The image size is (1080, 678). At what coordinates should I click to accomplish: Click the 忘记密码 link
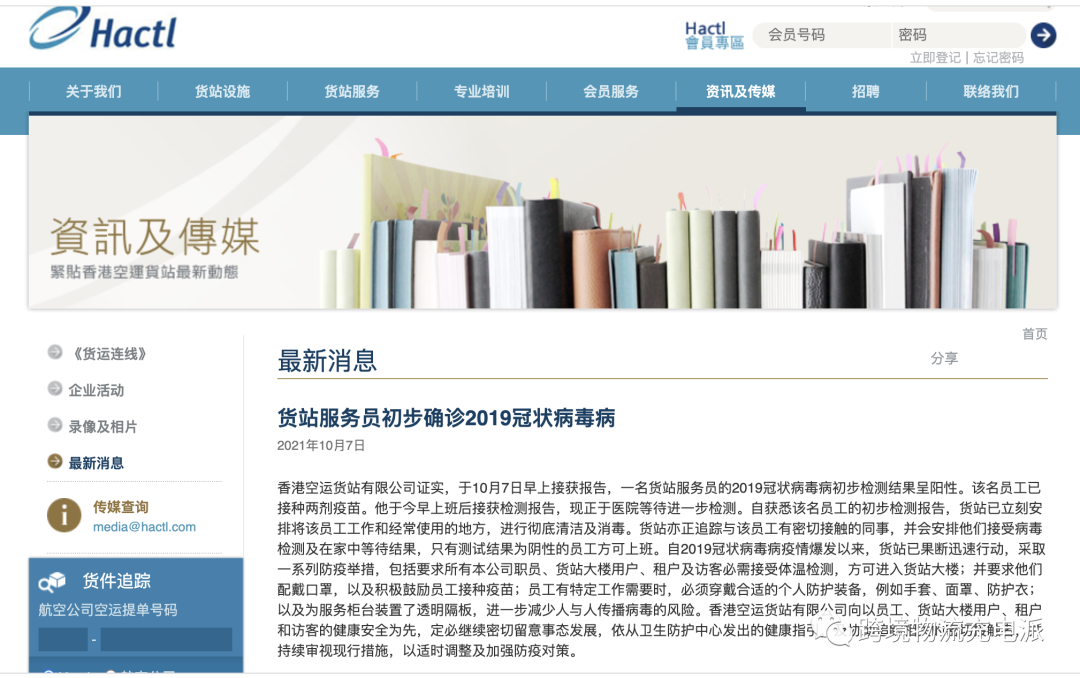[x=1000, y=57]
